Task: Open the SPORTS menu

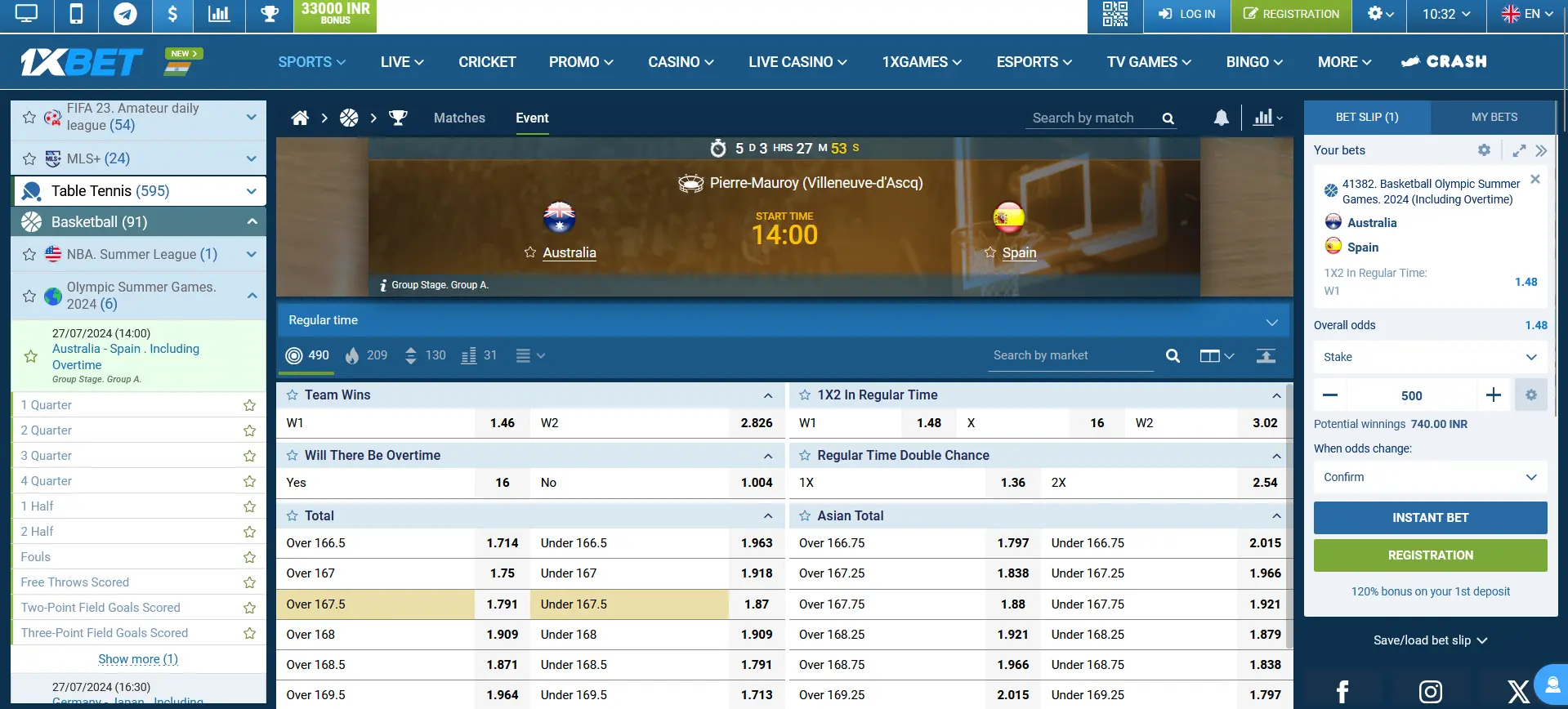Action: 311,62
